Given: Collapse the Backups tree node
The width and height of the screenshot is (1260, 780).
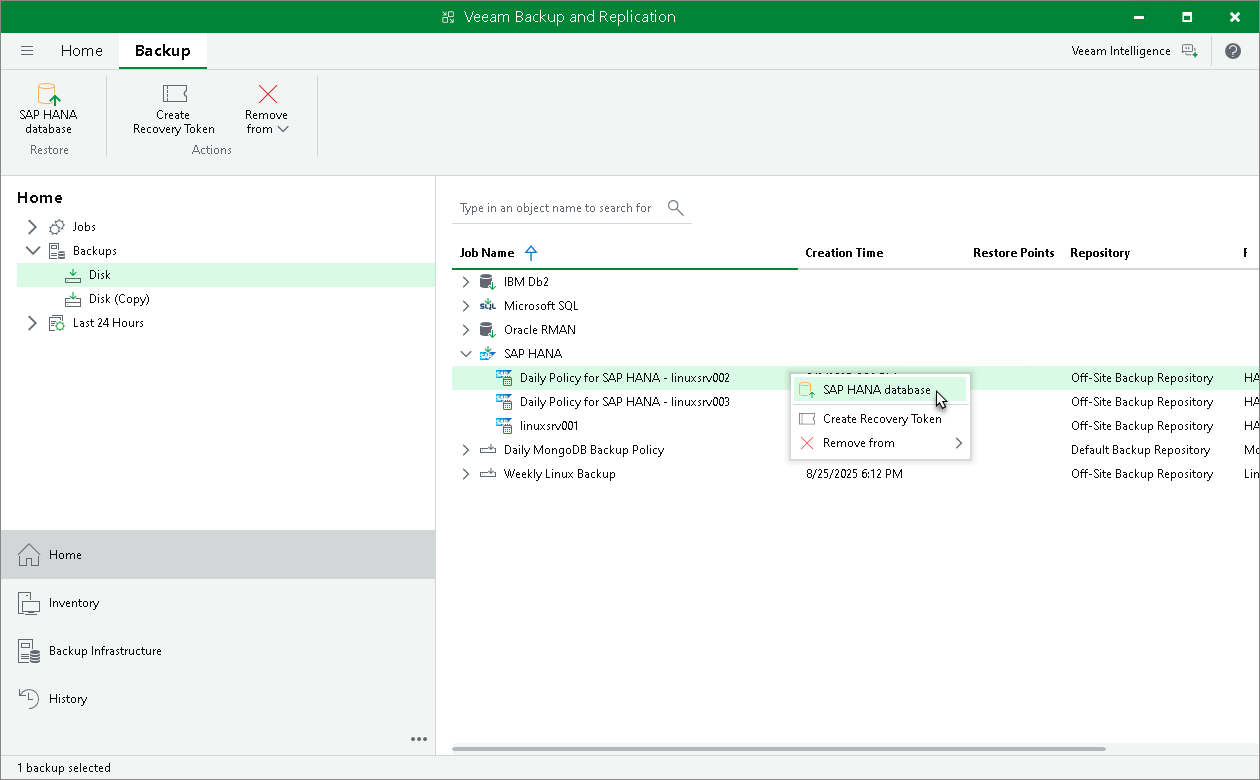Looking at the screenshot, I should 32,251.
